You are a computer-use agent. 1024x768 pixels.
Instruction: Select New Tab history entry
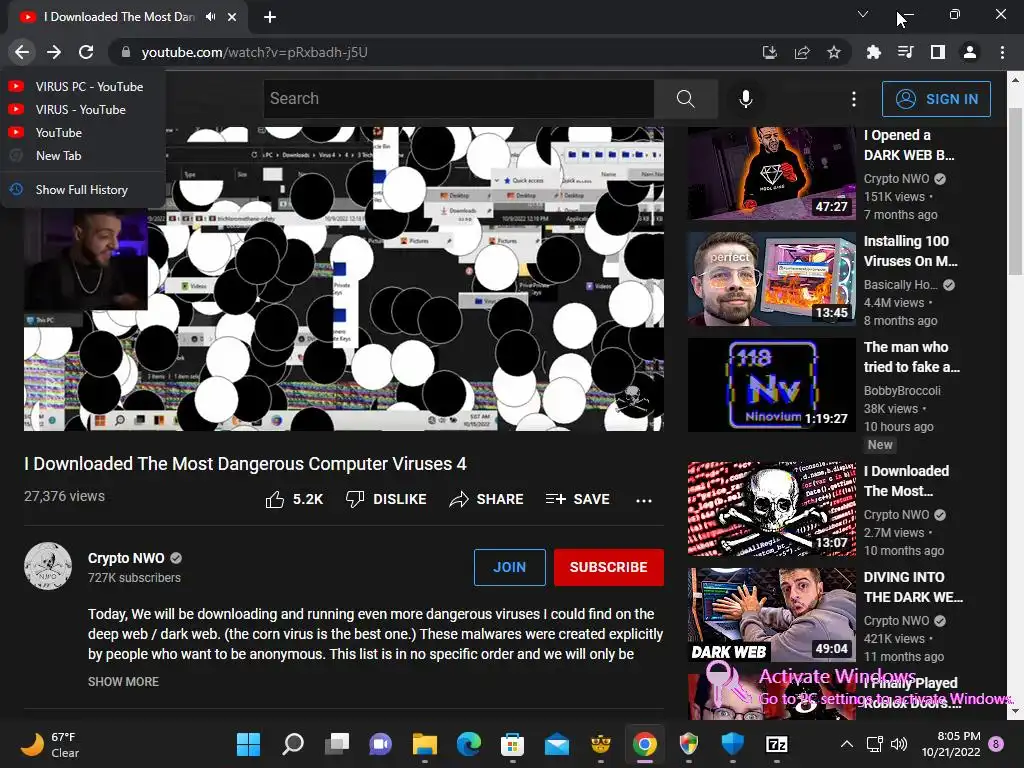[x=82, y=155]
